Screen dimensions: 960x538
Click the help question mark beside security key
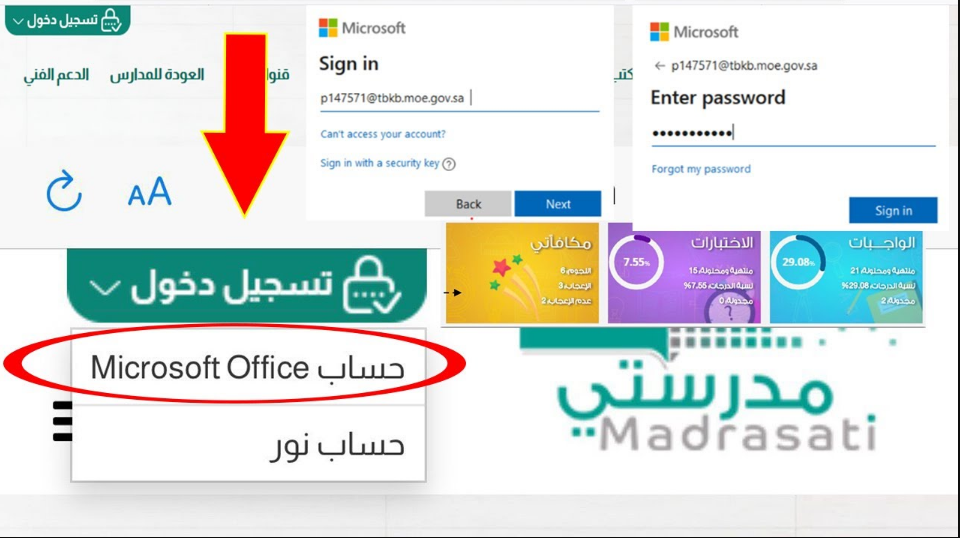point(449,164)
